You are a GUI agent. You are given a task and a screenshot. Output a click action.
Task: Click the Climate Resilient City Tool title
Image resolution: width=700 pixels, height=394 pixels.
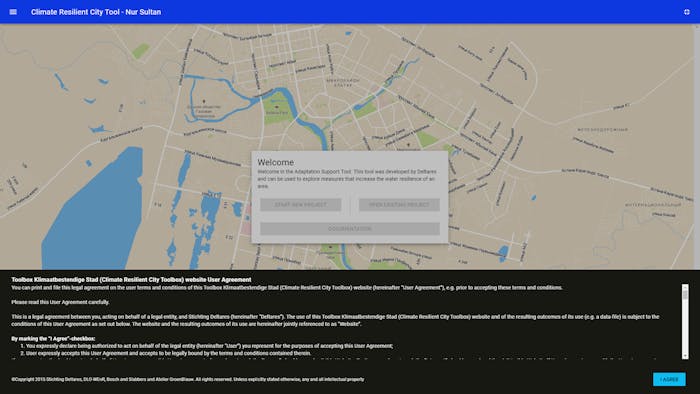click(x=96, y=12)
